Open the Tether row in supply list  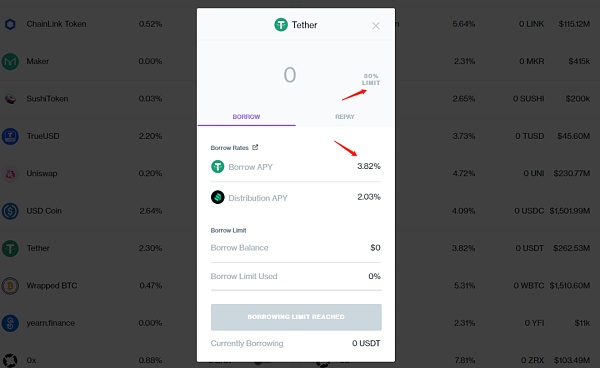click(x=98, y=248)
